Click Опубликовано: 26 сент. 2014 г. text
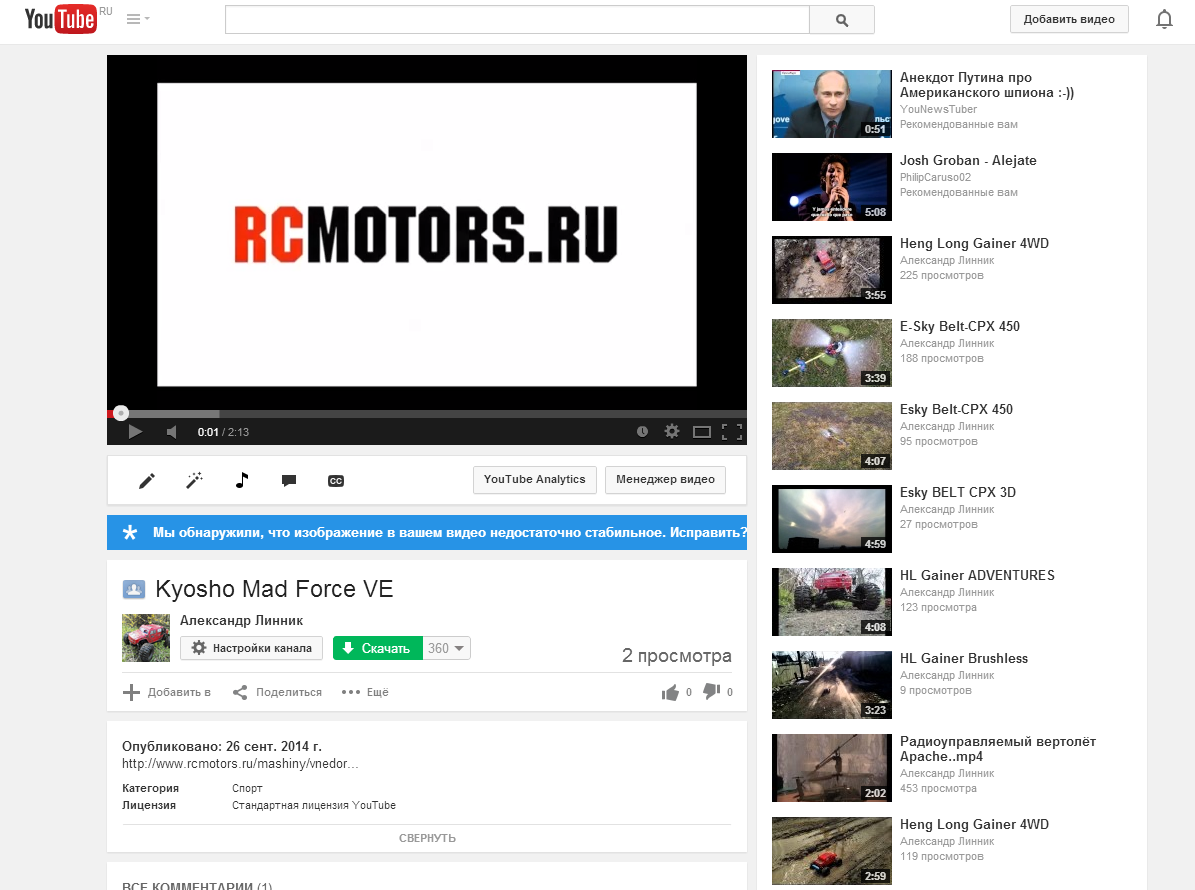 tap(222, 747)
